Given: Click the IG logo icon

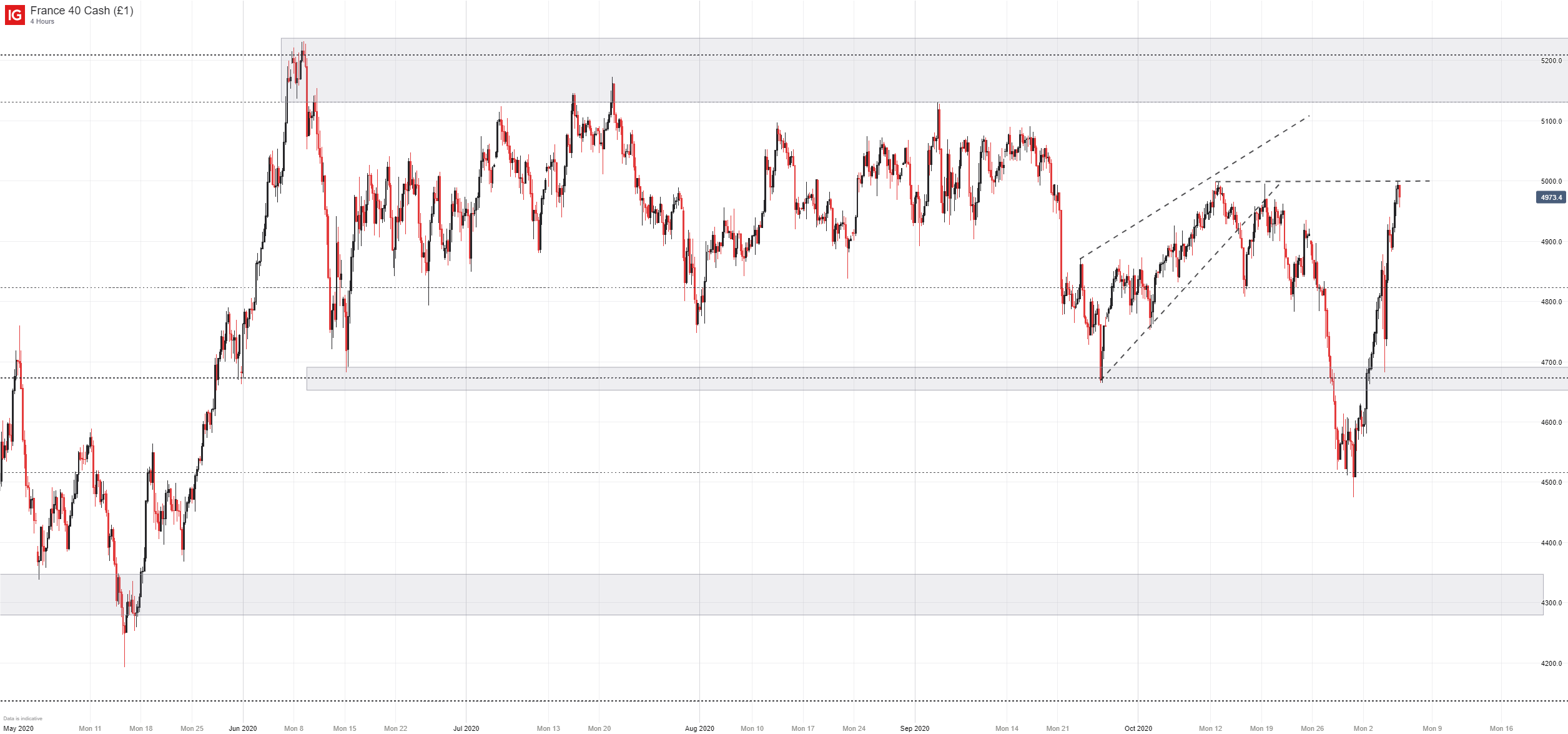Looking at the screenshot, I should 15,15.
